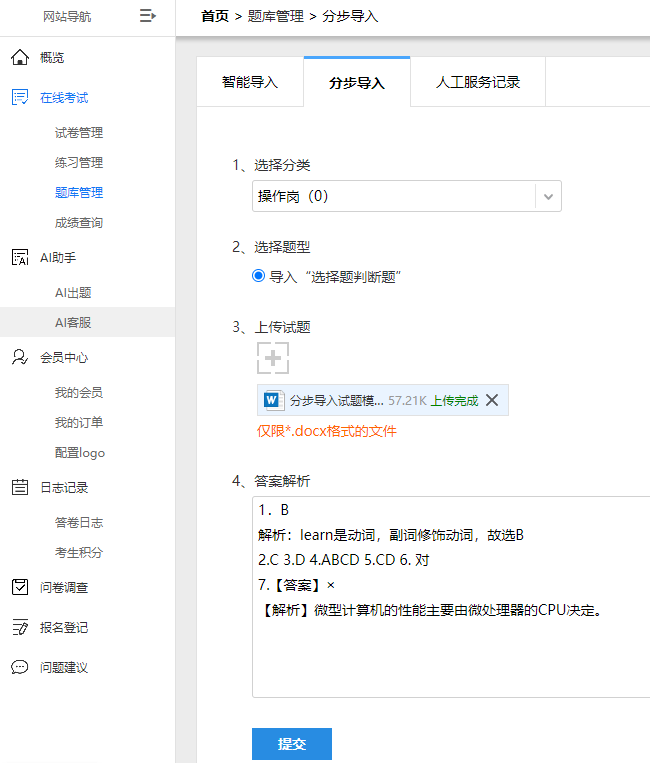Click the calendar icon beside 日志记录
The width and height of the screenshot is (650, 763).
[x=20, y=487]
